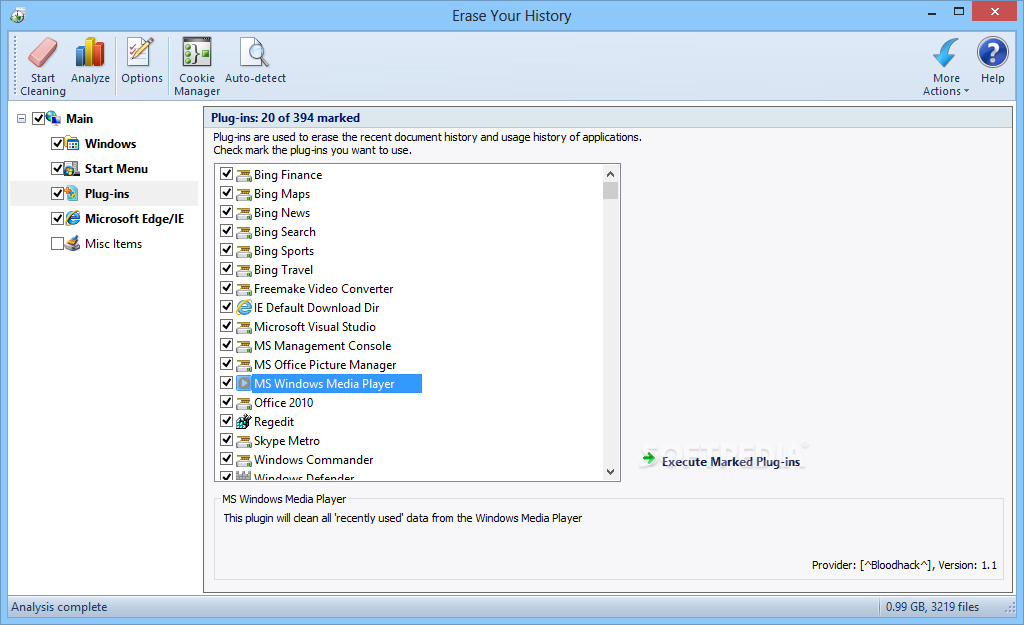Click the Windows Commander plug-in icon
This screenshot has width=1024, height=625.
coord(244,460)
